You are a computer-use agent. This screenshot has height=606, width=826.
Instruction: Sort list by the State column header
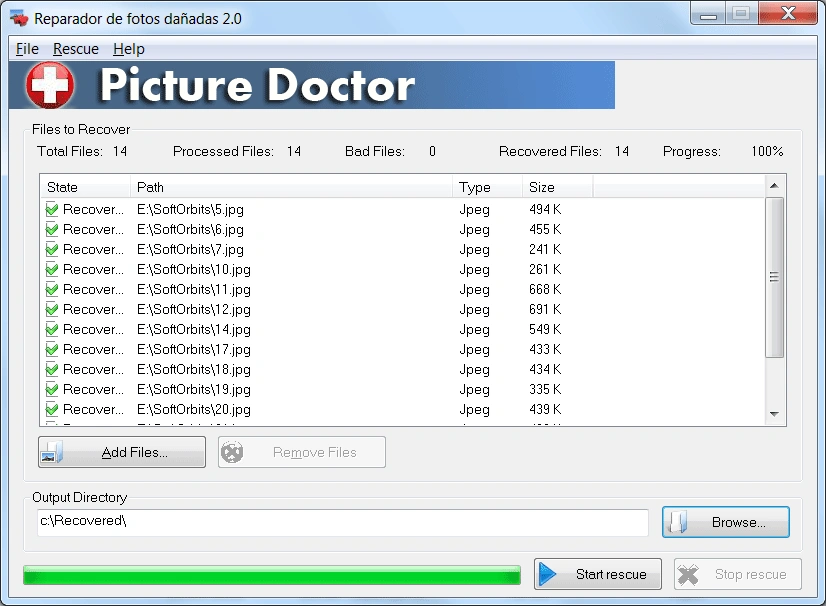pos(85,187)
